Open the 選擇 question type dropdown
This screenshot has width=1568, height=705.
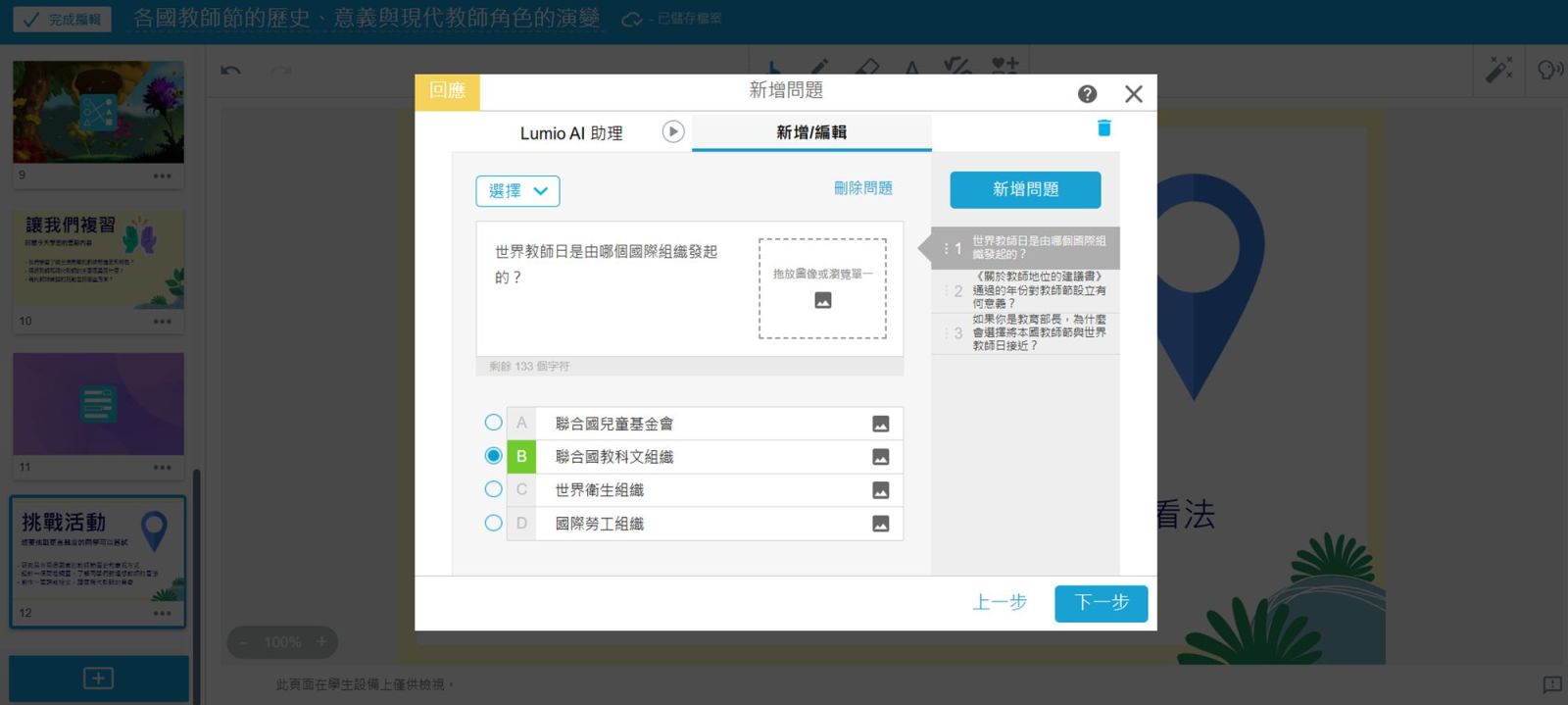[517, 191]
